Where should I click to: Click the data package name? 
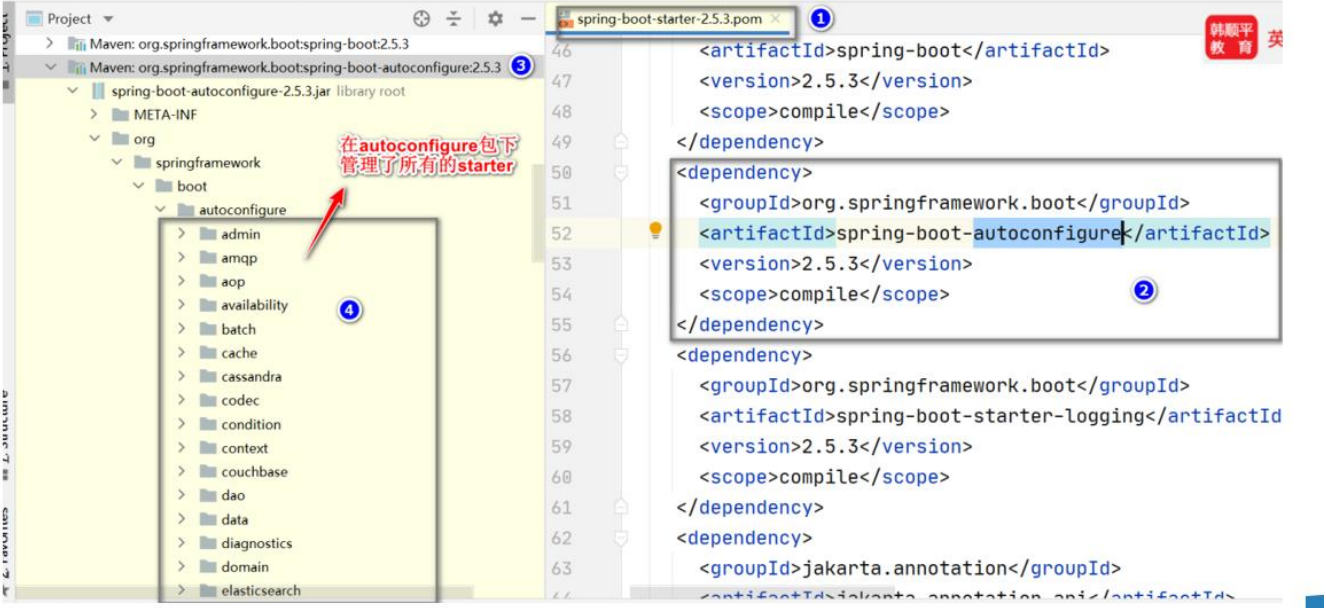point(235,519)
